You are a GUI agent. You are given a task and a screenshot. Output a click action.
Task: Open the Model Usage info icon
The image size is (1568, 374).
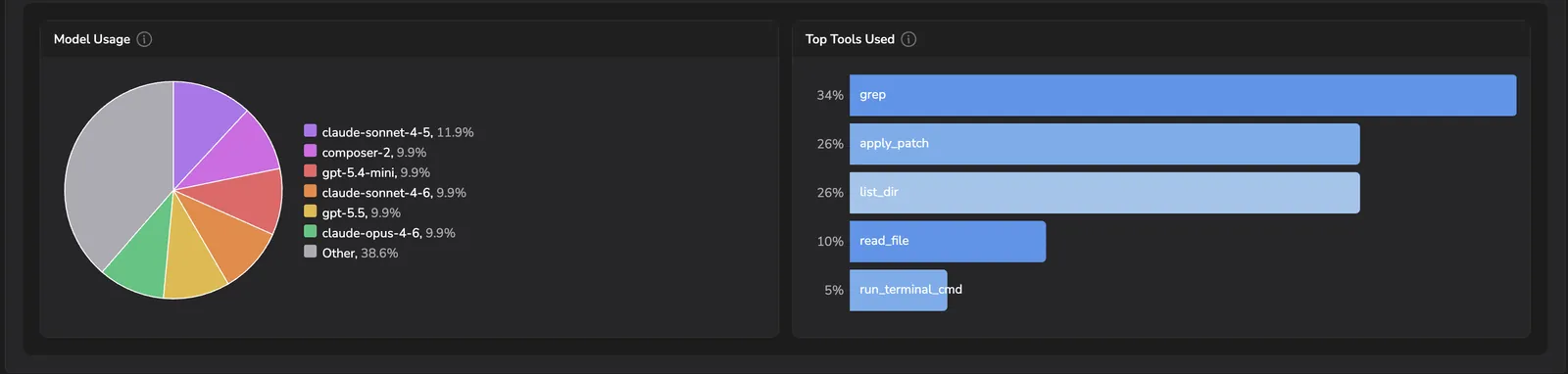(x=144, y=39)
